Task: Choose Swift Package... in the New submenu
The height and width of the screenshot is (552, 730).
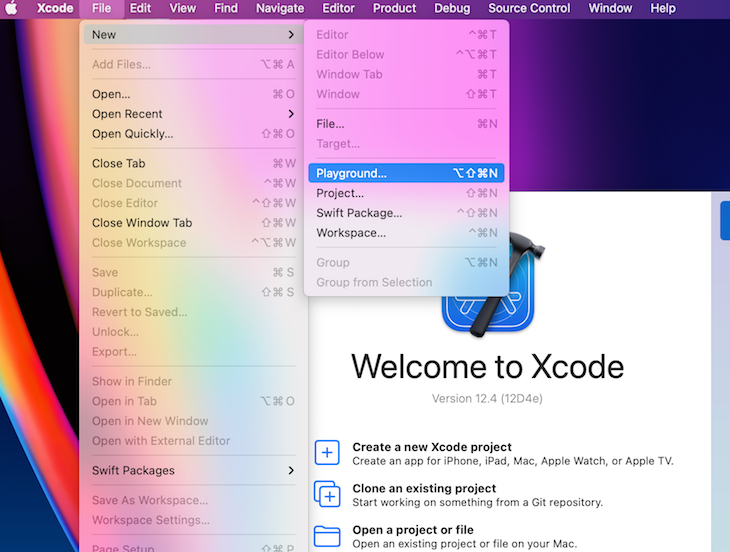Action: point(406,213)
